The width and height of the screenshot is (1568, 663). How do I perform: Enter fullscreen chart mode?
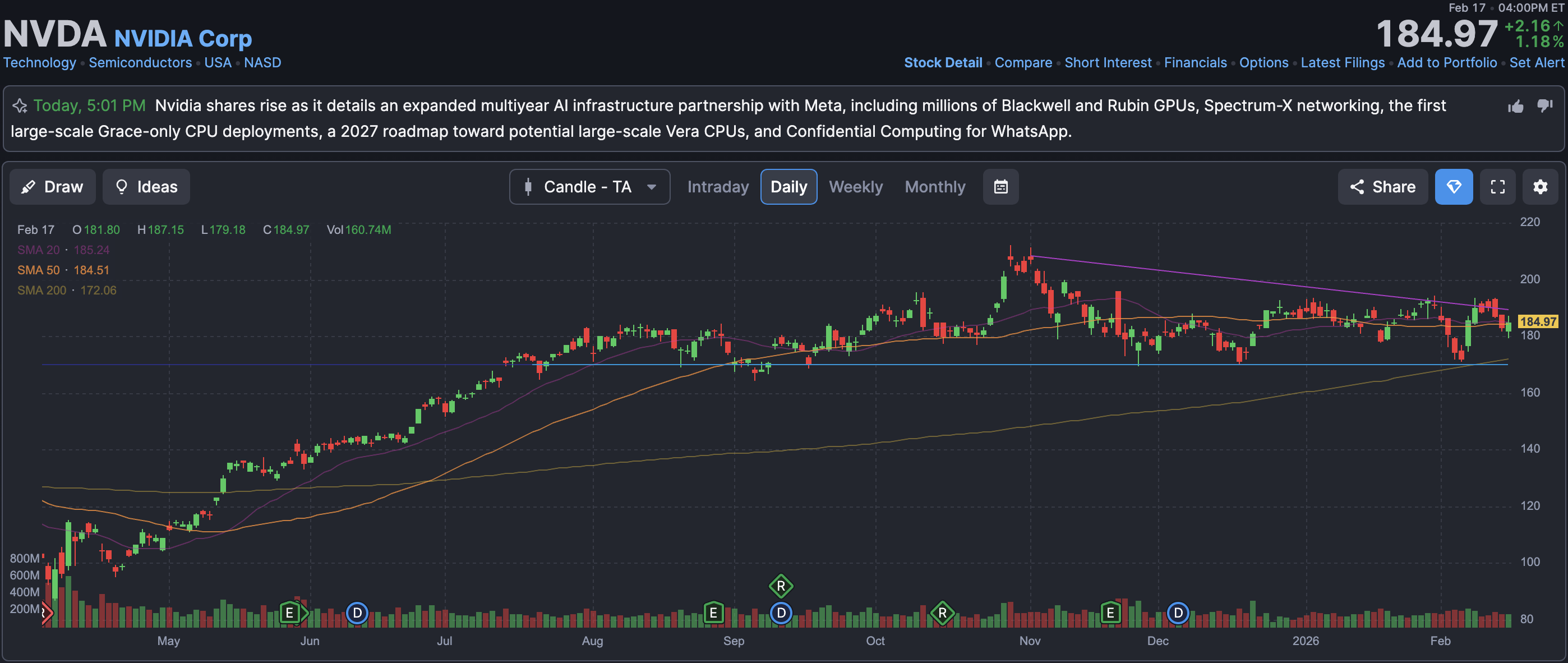pos(1497,187)
